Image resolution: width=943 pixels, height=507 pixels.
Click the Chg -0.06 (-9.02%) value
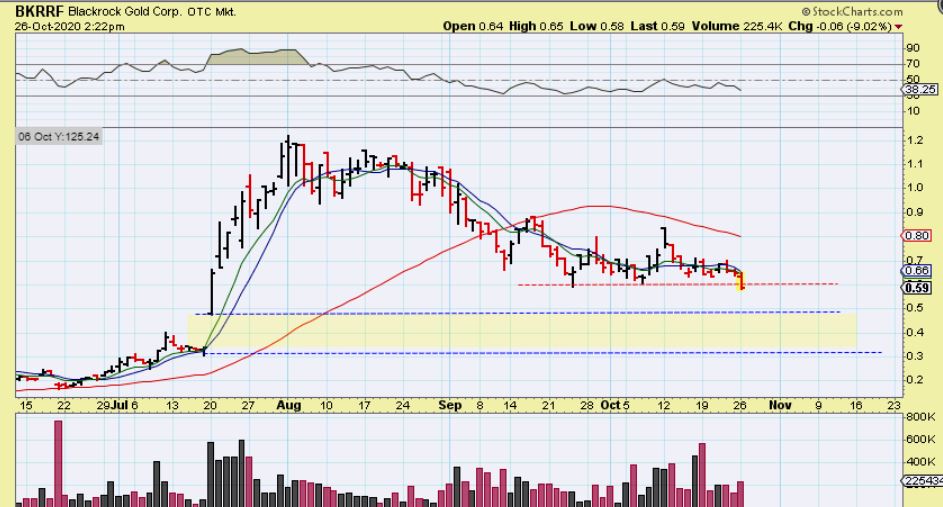840,26
